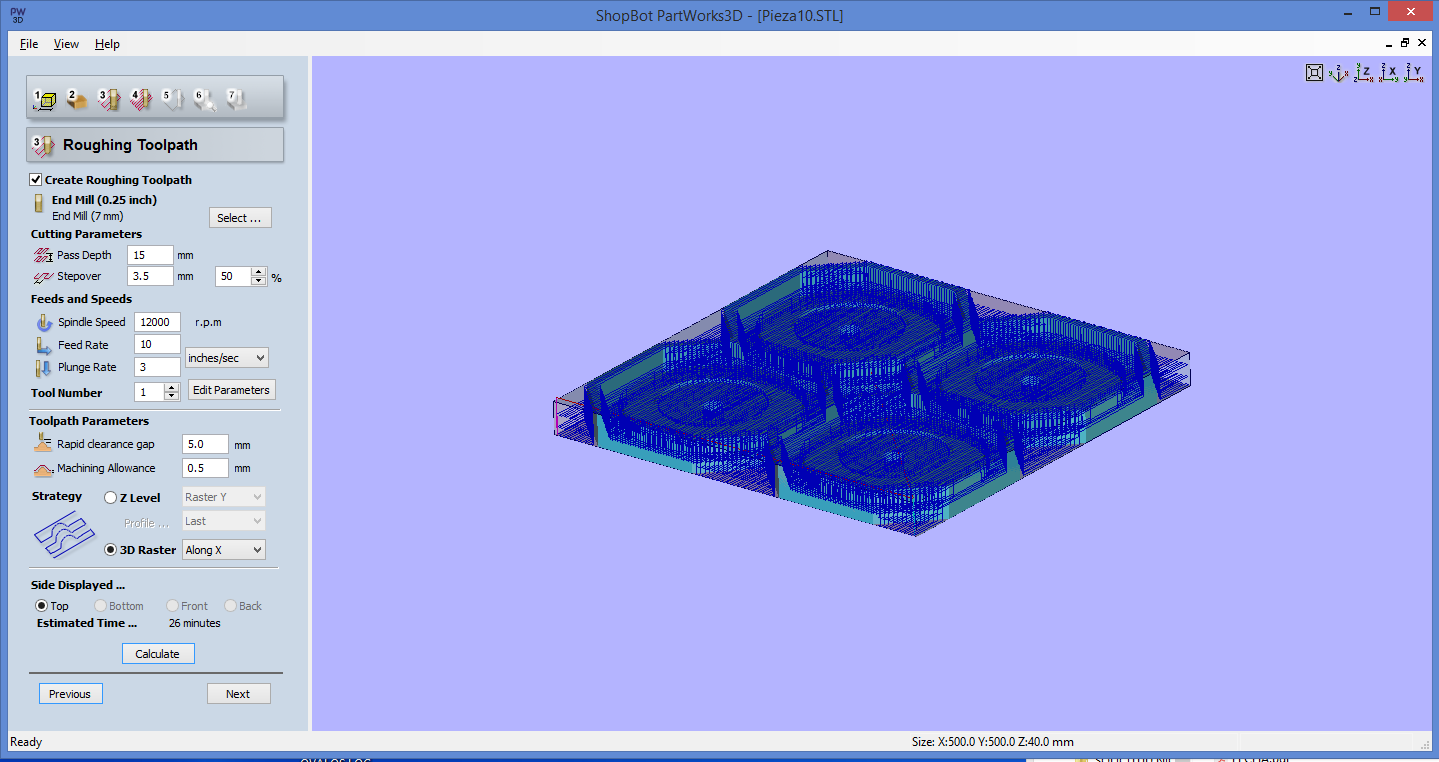This screenshot has height=762, width=1439.
Task: View the model along the X axis
Action: (1389, 72)
